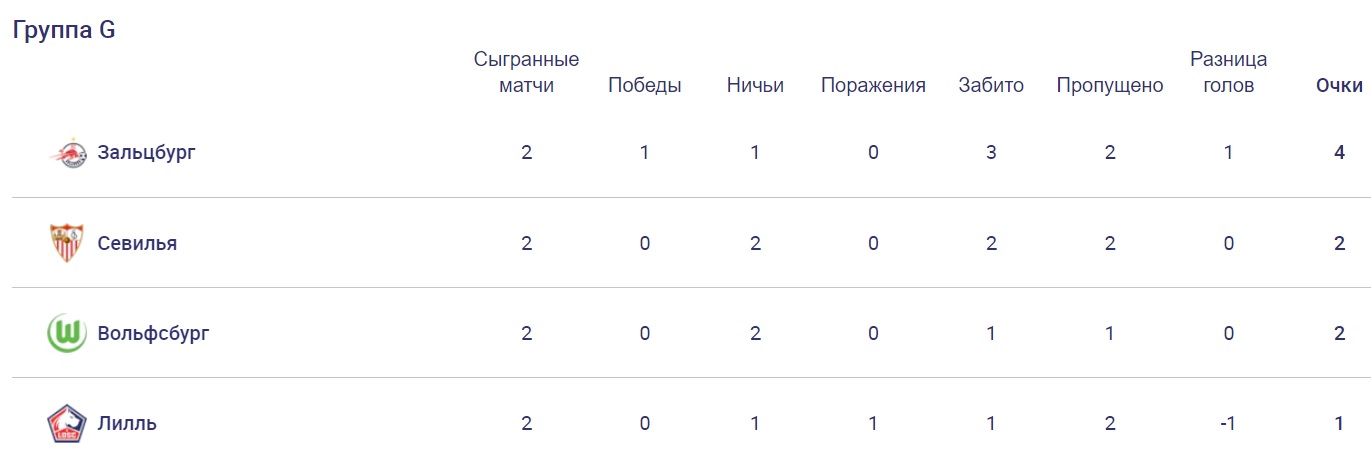This screenshot has width=1371, height=458.
Task: Click the Группа G heading
Action: 64,30
